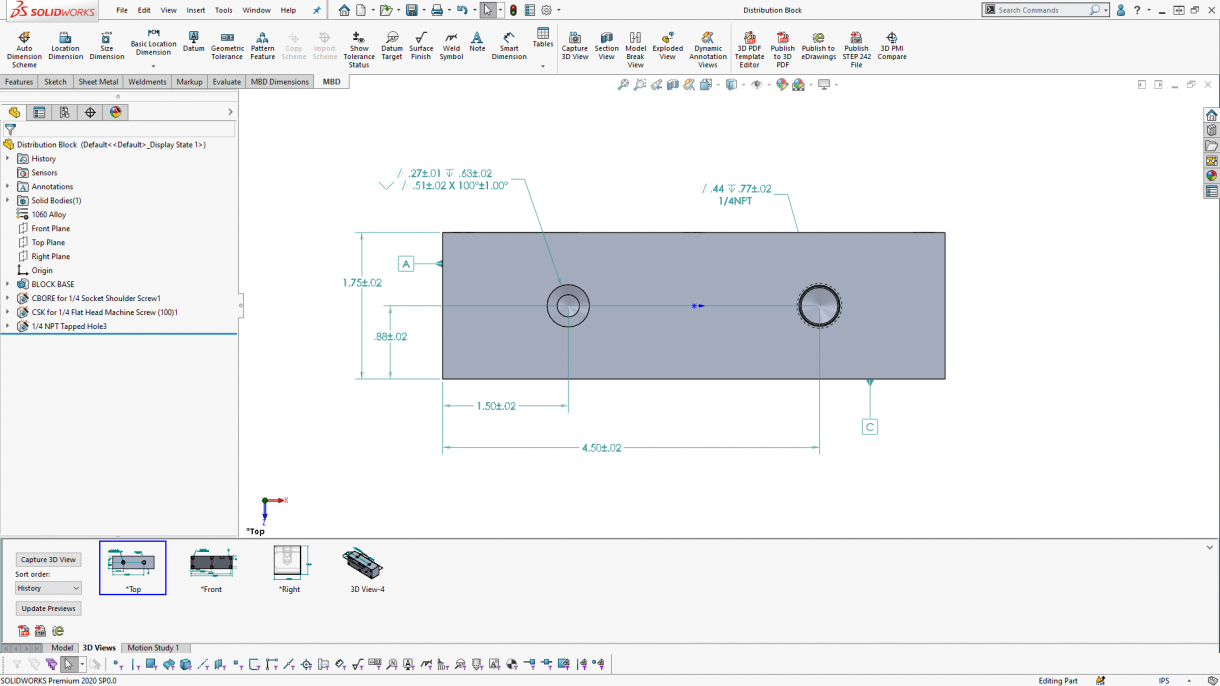Open the Basic Location Dimension dropdown arrow

[153, 67]
